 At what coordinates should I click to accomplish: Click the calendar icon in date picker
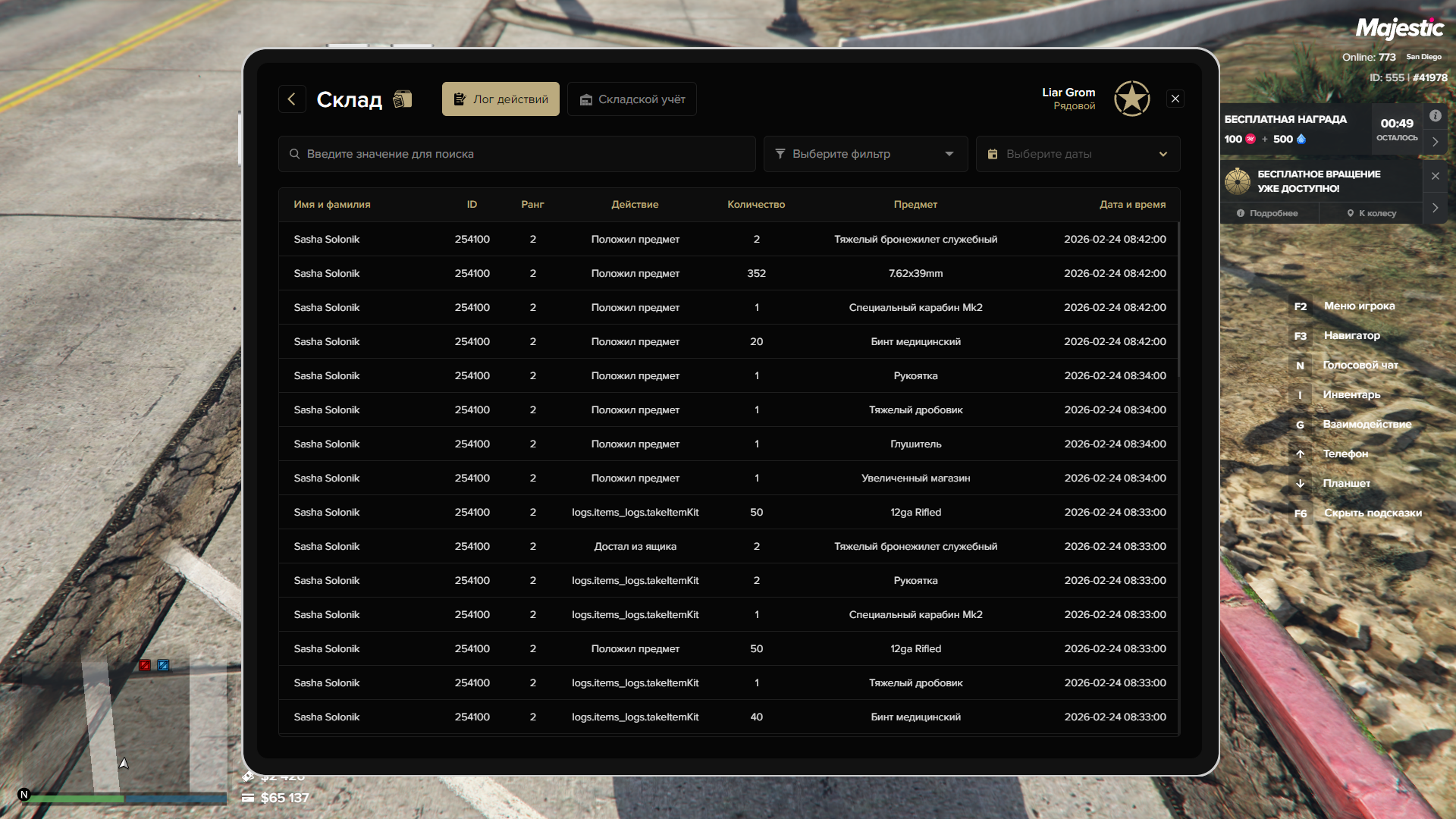(993, 154)
